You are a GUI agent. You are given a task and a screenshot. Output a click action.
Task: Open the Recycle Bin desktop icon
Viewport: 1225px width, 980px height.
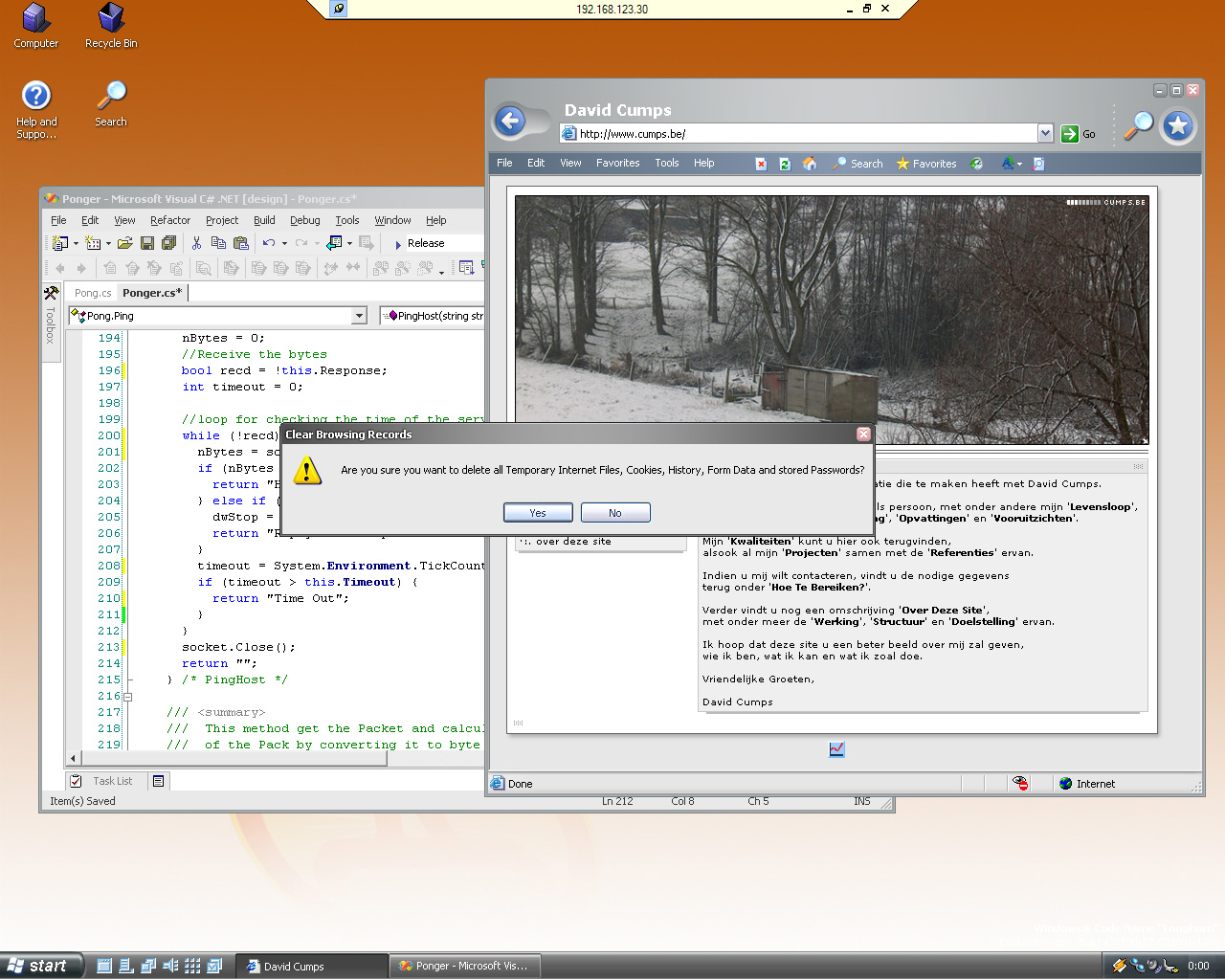[x=111, y=26]
